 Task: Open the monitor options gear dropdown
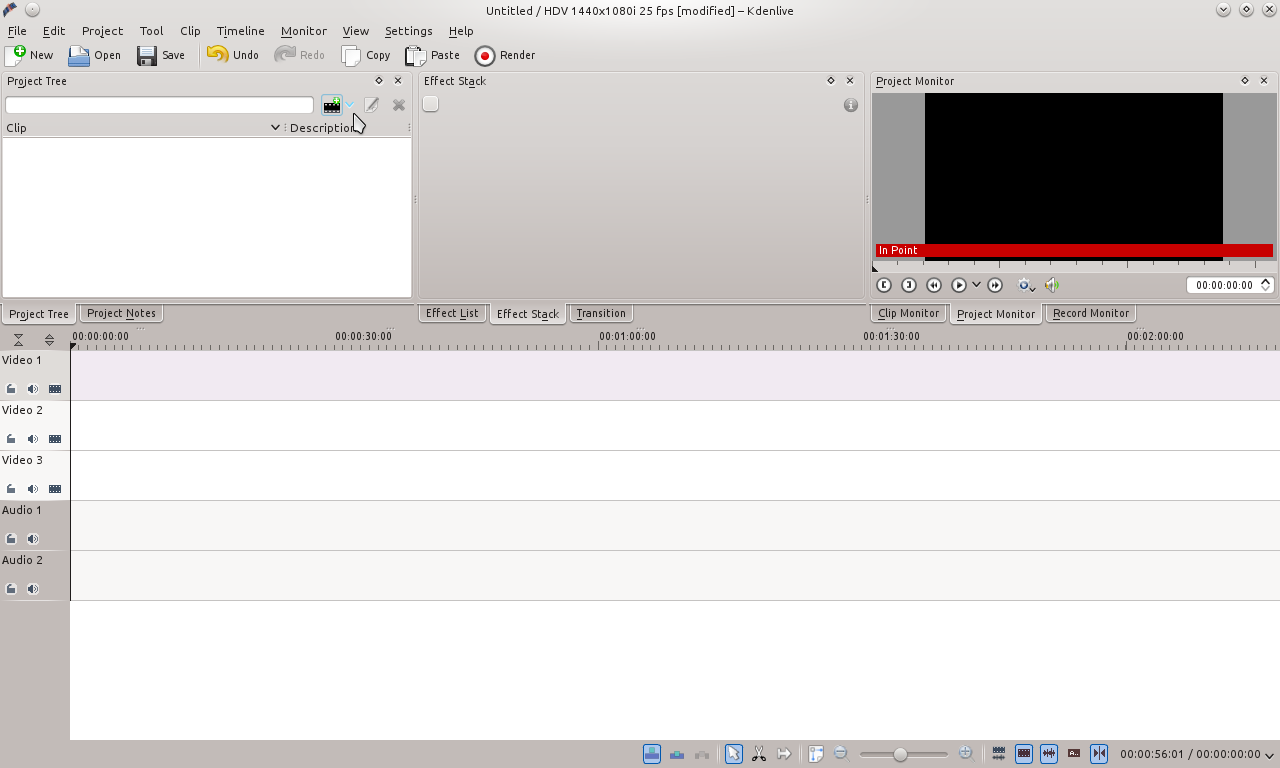click(x=1026, y=285)
